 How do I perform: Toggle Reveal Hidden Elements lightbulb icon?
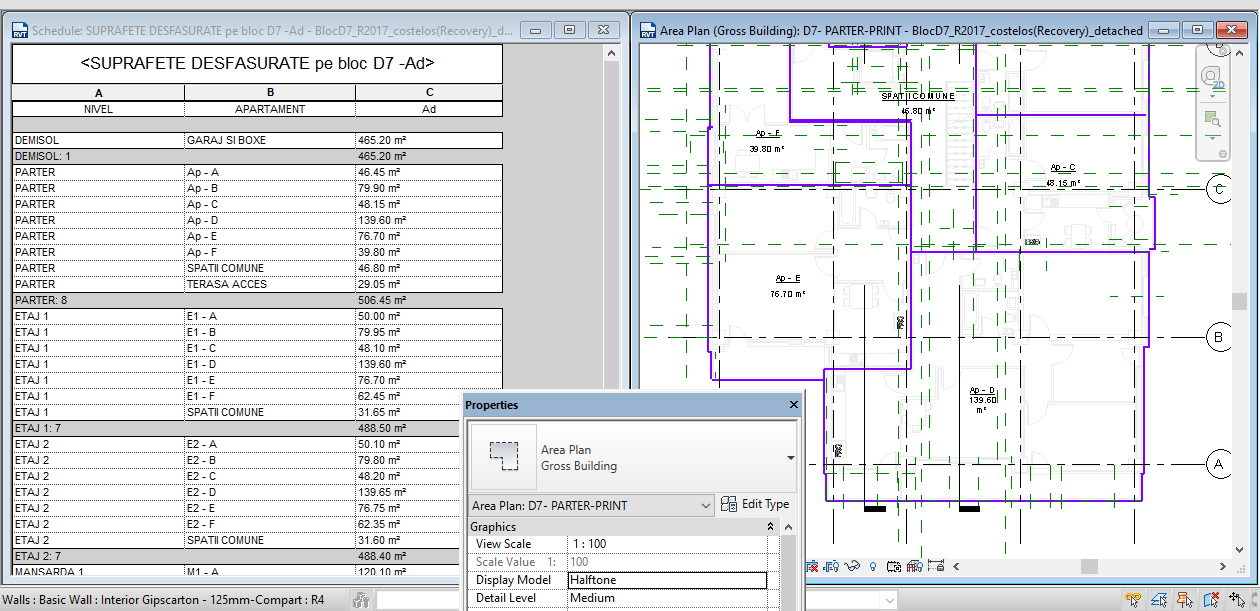873,566
